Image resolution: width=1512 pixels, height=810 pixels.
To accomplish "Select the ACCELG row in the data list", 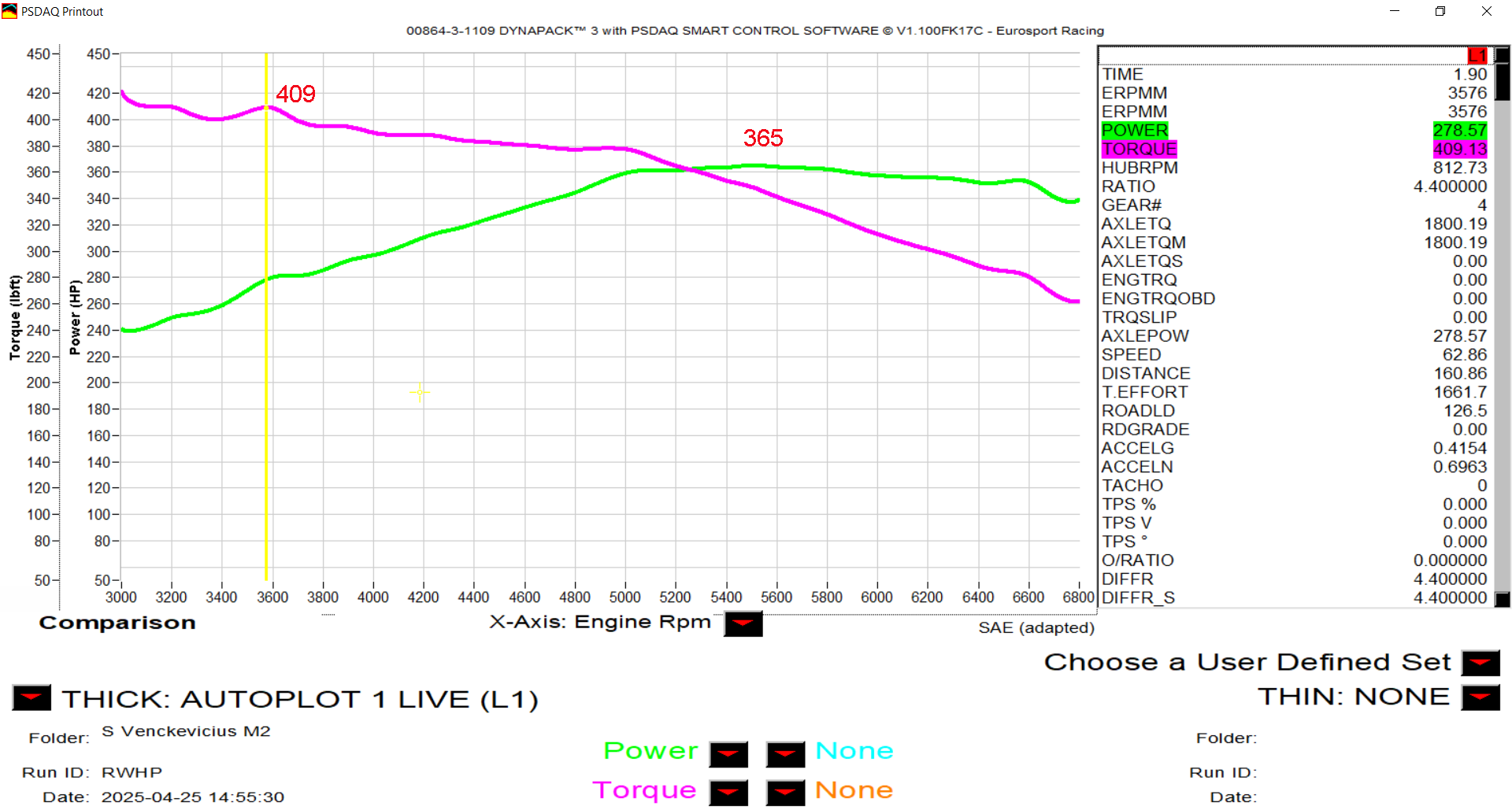I will pos(1295,448).
